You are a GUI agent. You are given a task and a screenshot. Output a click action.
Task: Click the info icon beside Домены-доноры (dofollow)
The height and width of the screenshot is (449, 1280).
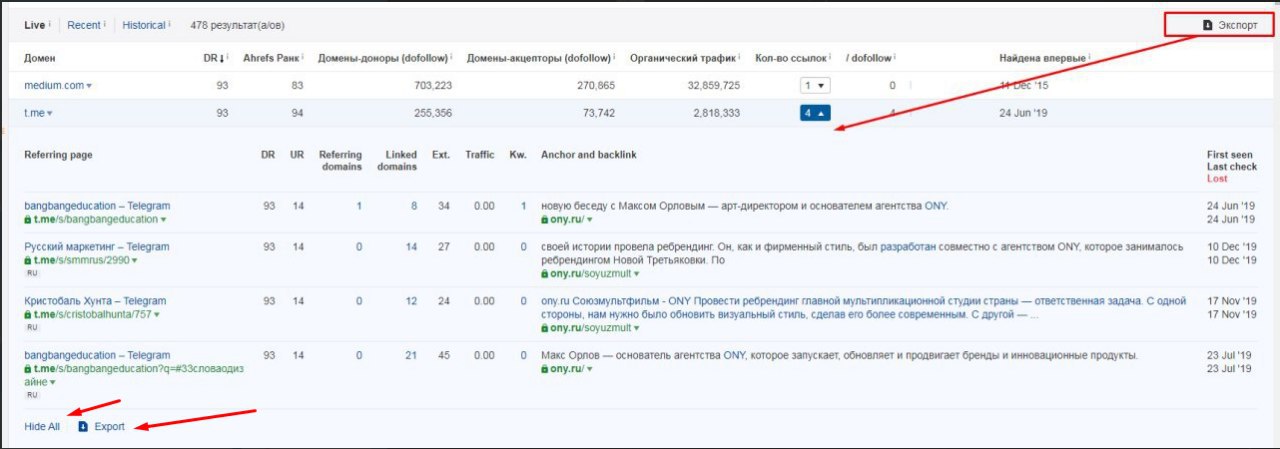(452, 57)
